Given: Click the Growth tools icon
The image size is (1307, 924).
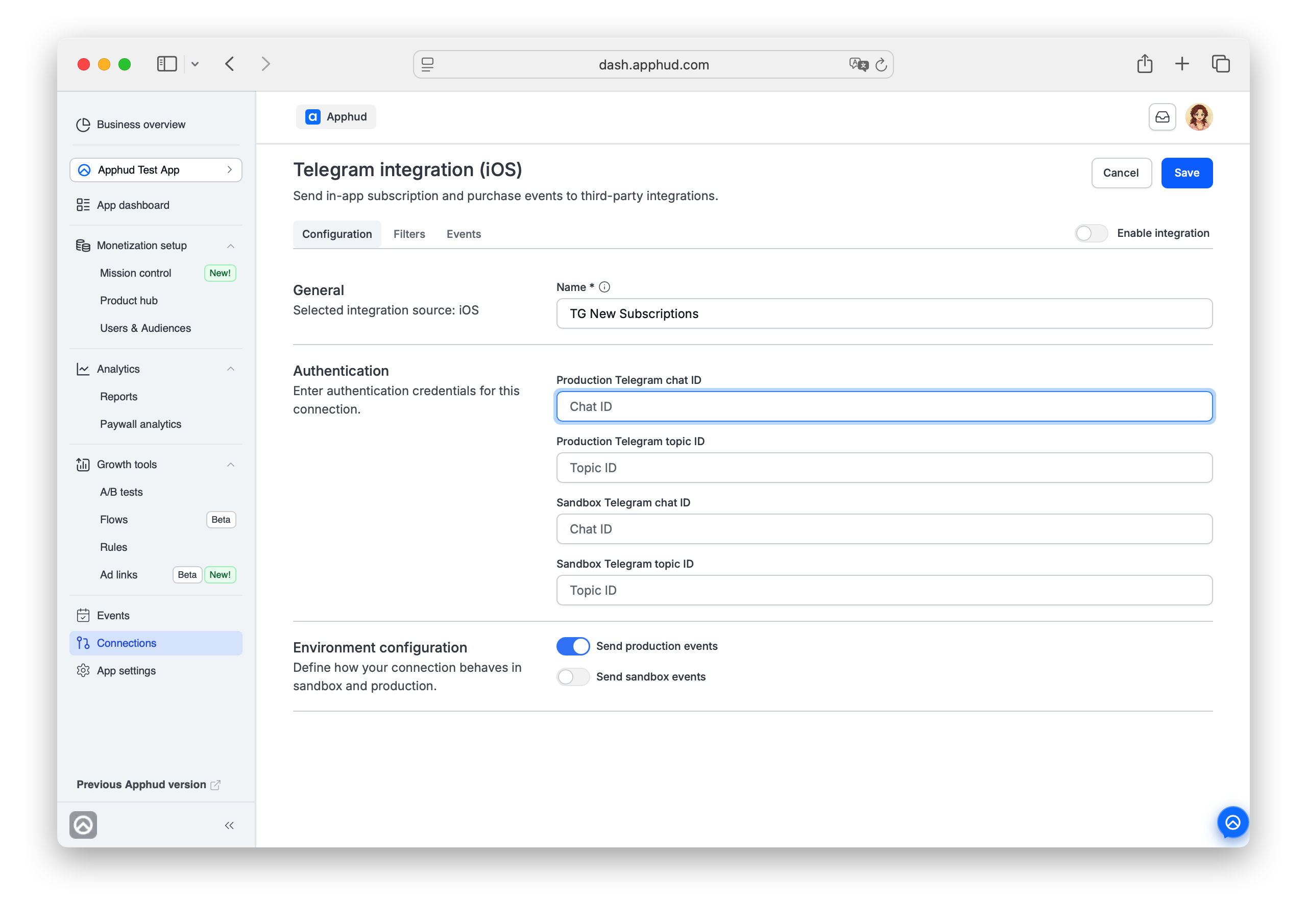Looking at the screenshot, I should coord(83,465).
